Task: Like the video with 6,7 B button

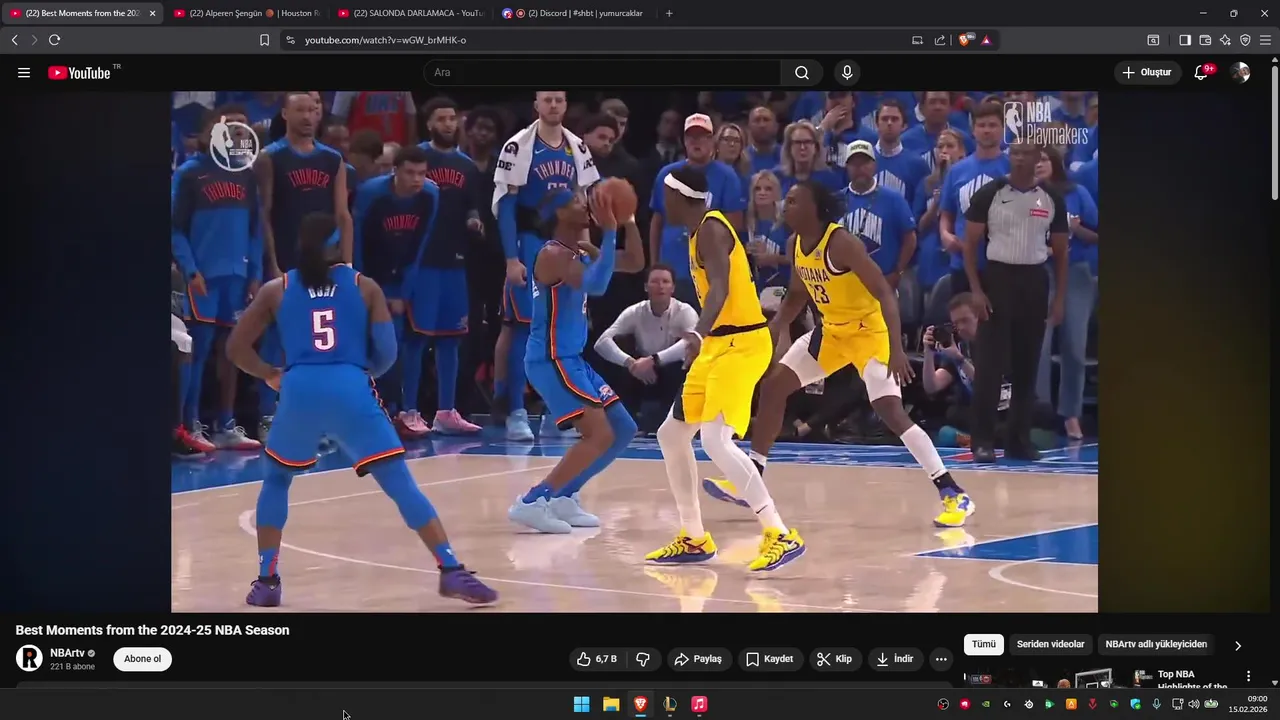Action: click(597, 659)
